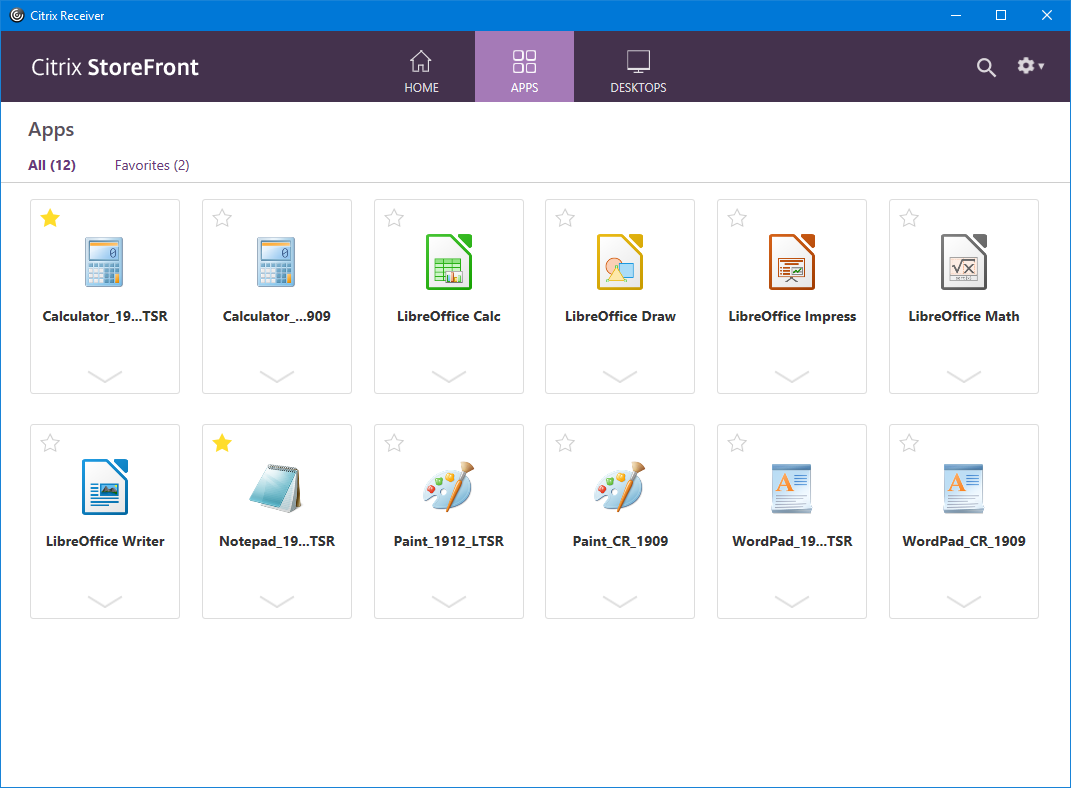Expand details chevron under WordPad_CR_1909
Viewport: 1071px width, 788px height.
tap(964, 601)
